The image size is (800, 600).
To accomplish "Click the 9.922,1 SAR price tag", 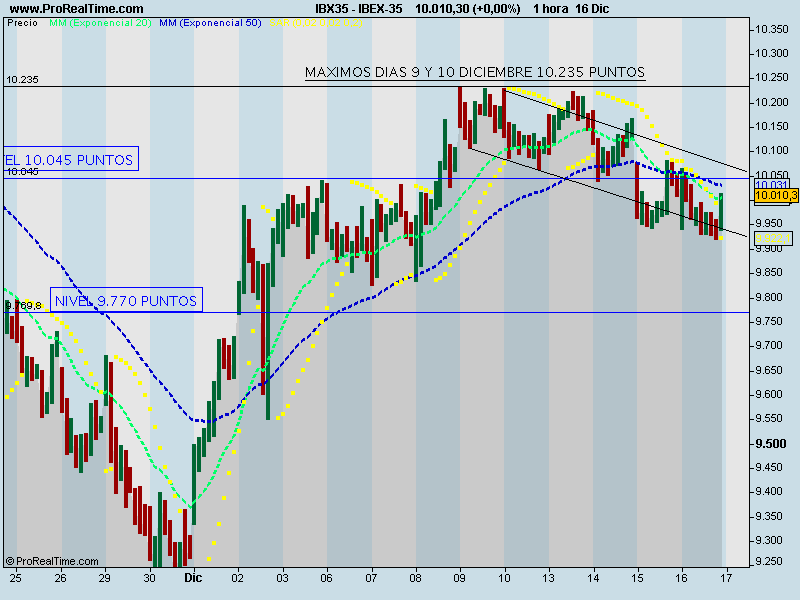I will tap(773, 238).
